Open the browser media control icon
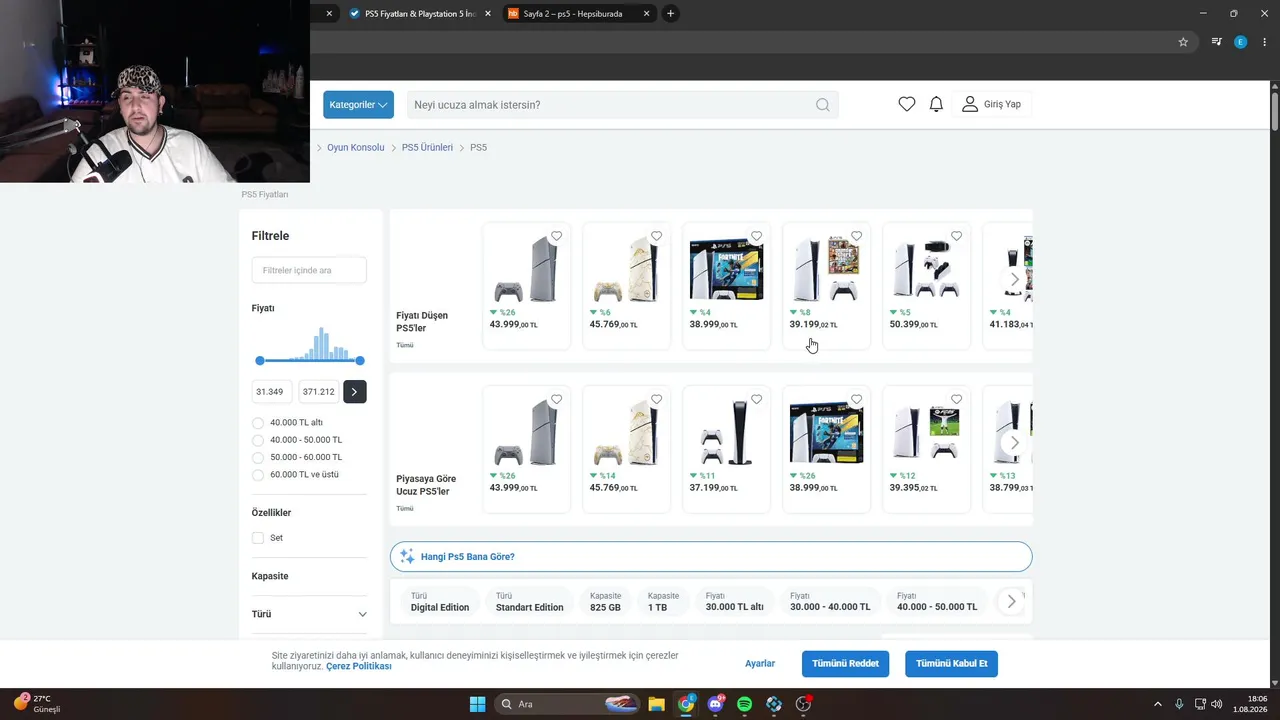 pos(1216,42)
